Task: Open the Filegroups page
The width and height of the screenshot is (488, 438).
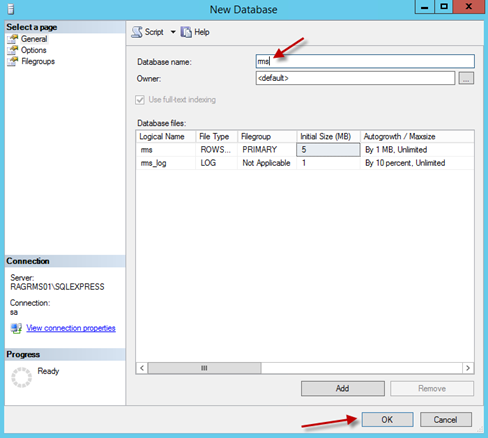Action: (38, 62)
